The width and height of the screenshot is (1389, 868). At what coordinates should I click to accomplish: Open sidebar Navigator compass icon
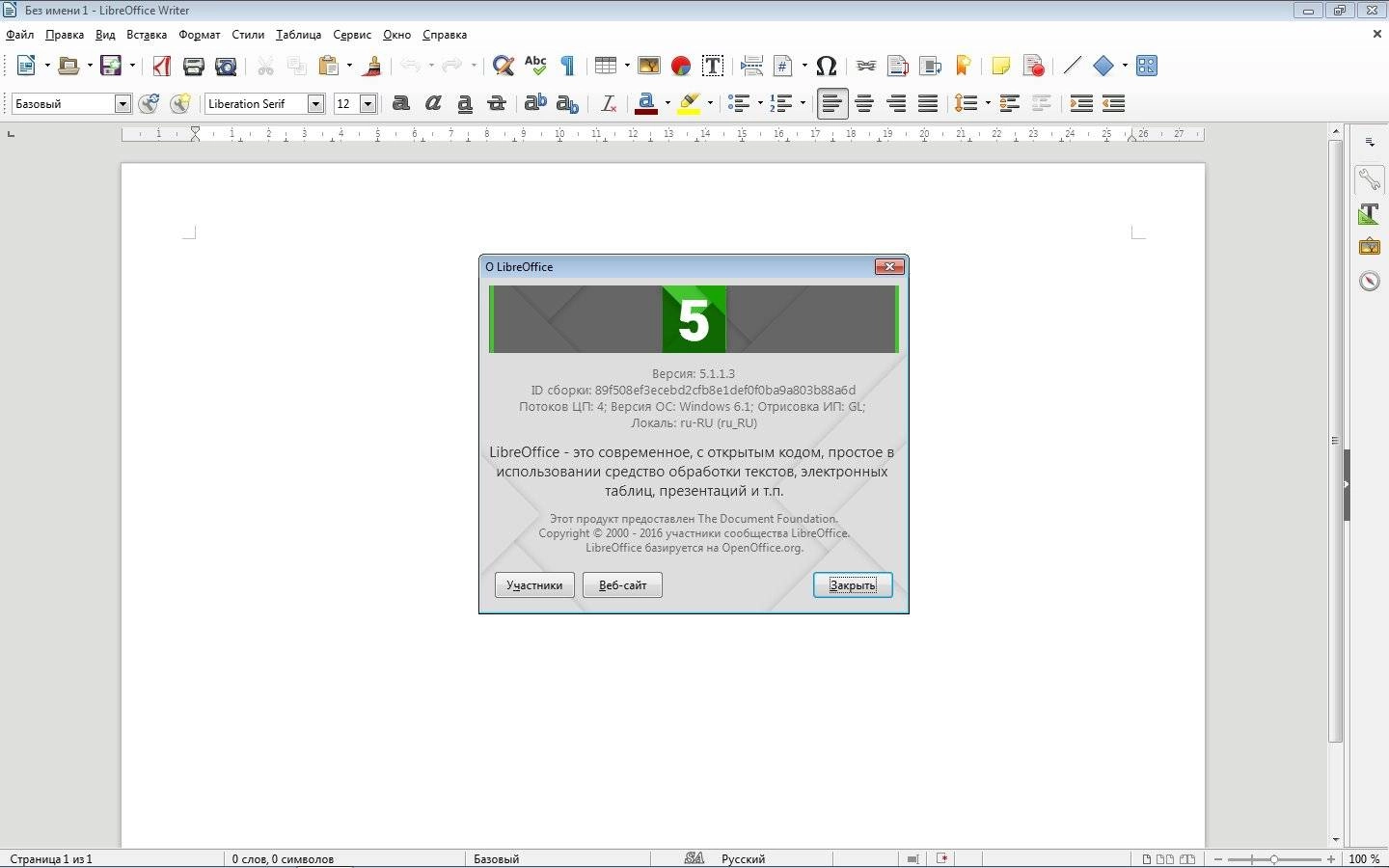[x=1370, y=281]
